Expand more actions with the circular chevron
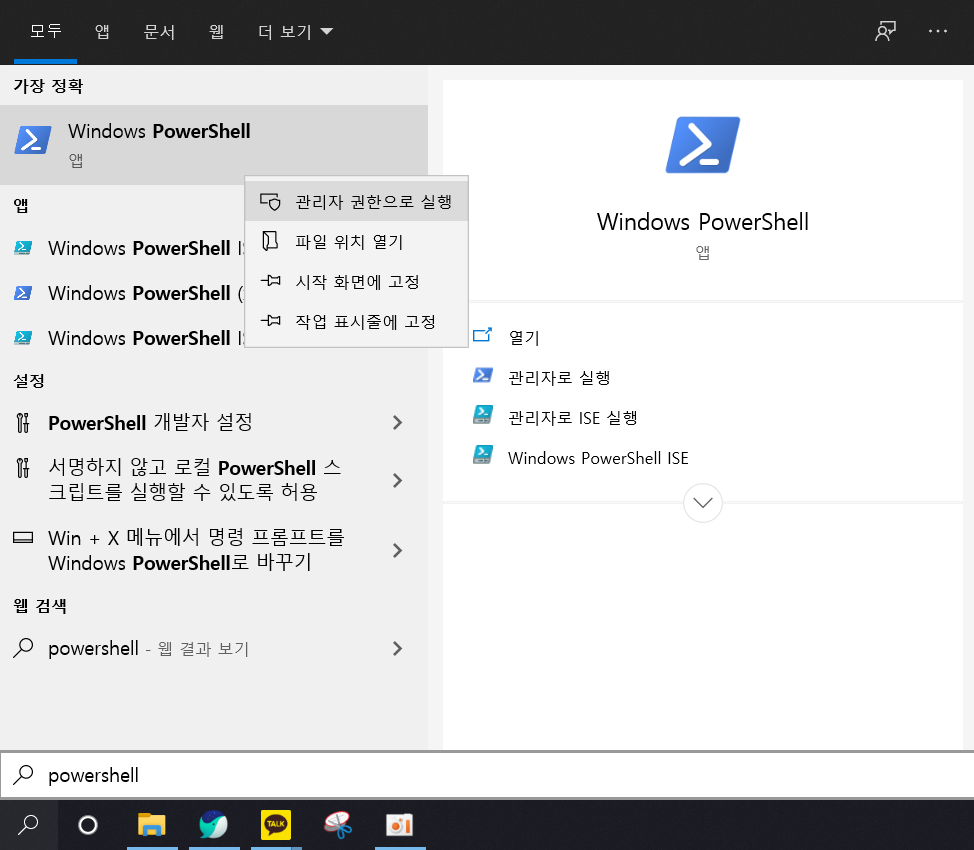 click(703, 503)
